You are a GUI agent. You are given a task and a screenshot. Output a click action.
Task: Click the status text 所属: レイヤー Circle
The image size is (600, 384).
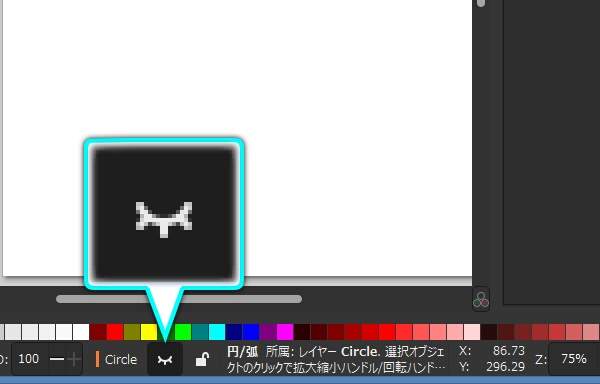(323, 351)
